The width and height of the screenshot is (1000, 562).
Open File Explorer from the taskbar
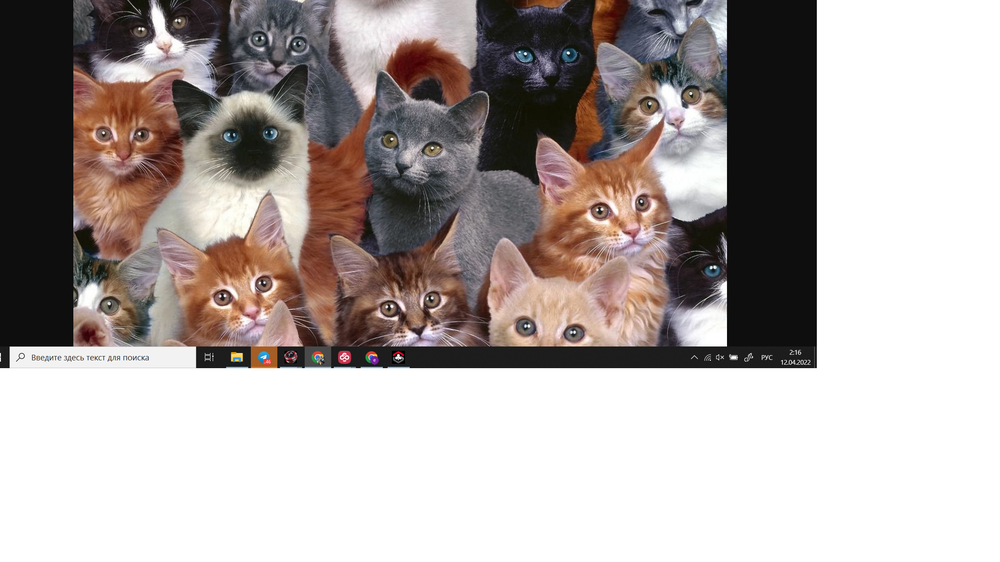(x=237, y=357)
